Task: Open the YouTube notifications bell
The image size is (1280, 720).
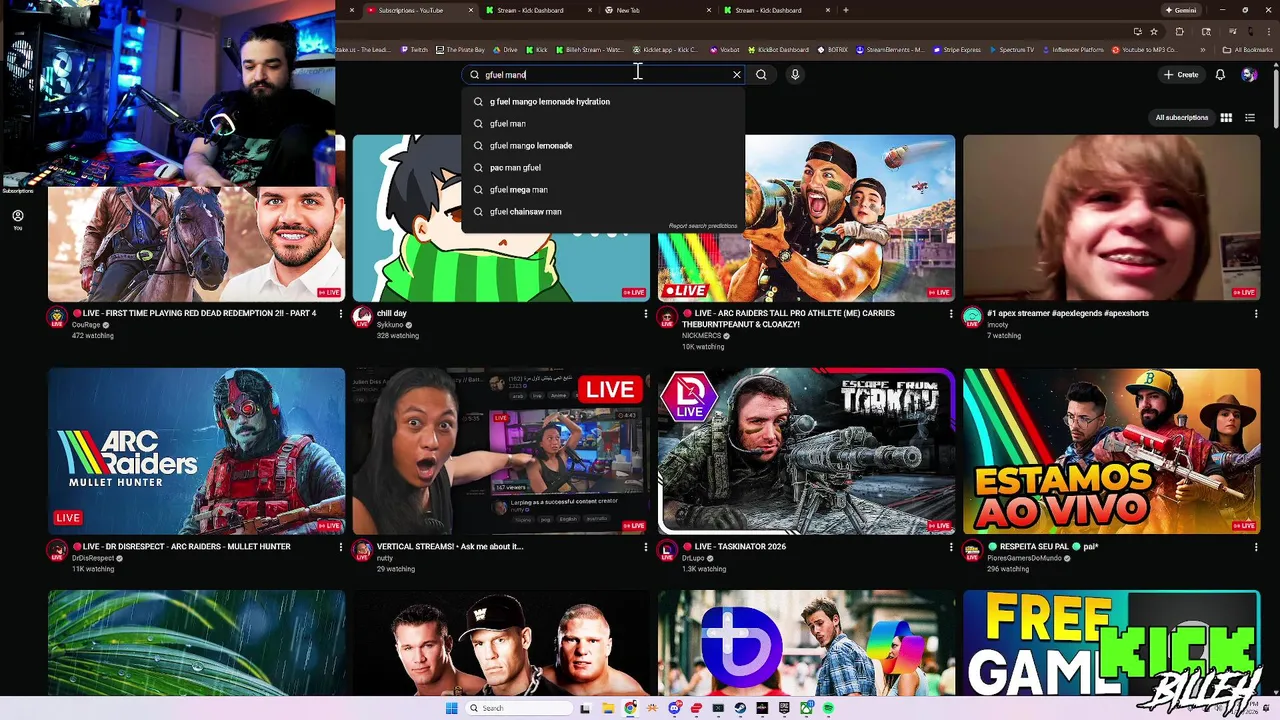Action: click(1220, 75)
